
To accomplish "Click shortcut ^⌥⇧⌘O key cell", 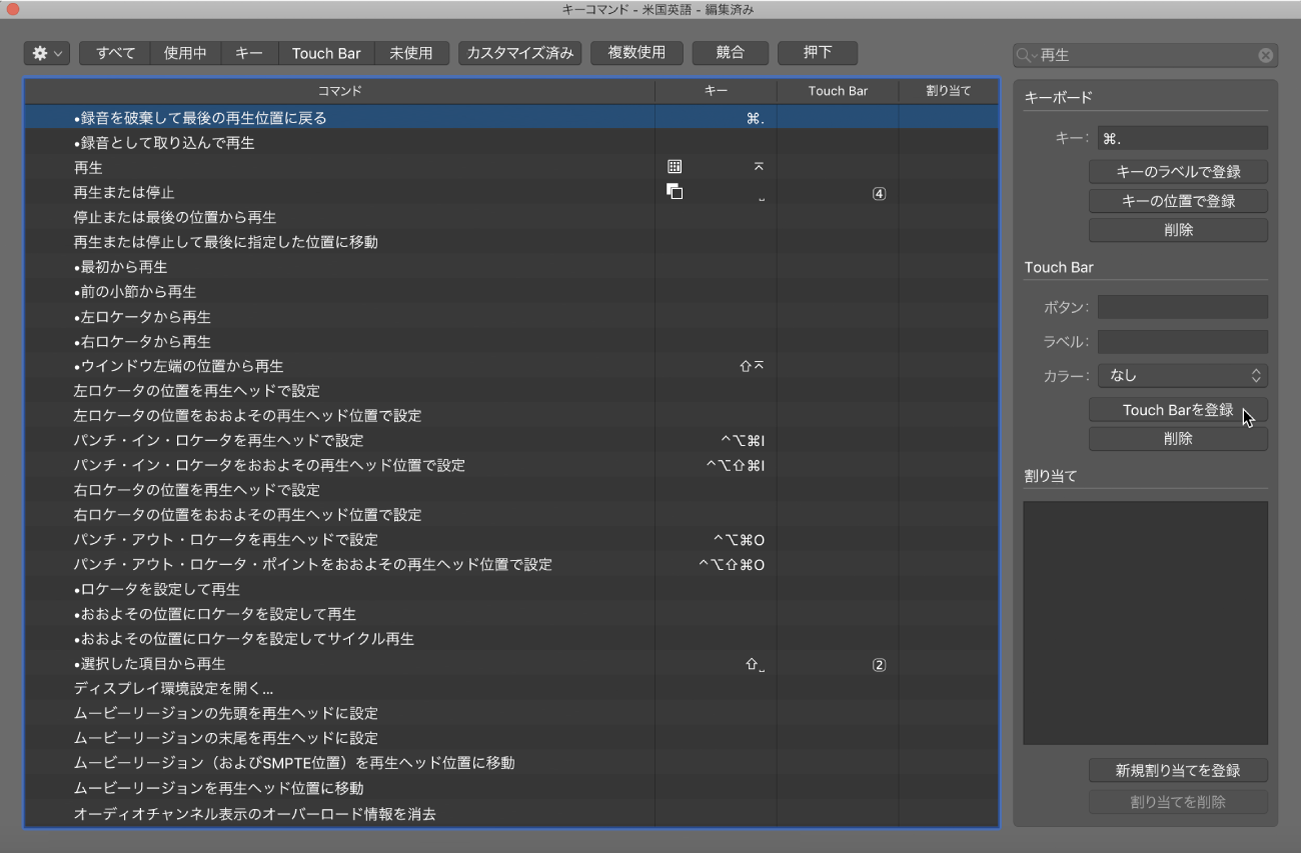I will coord(731,565).
